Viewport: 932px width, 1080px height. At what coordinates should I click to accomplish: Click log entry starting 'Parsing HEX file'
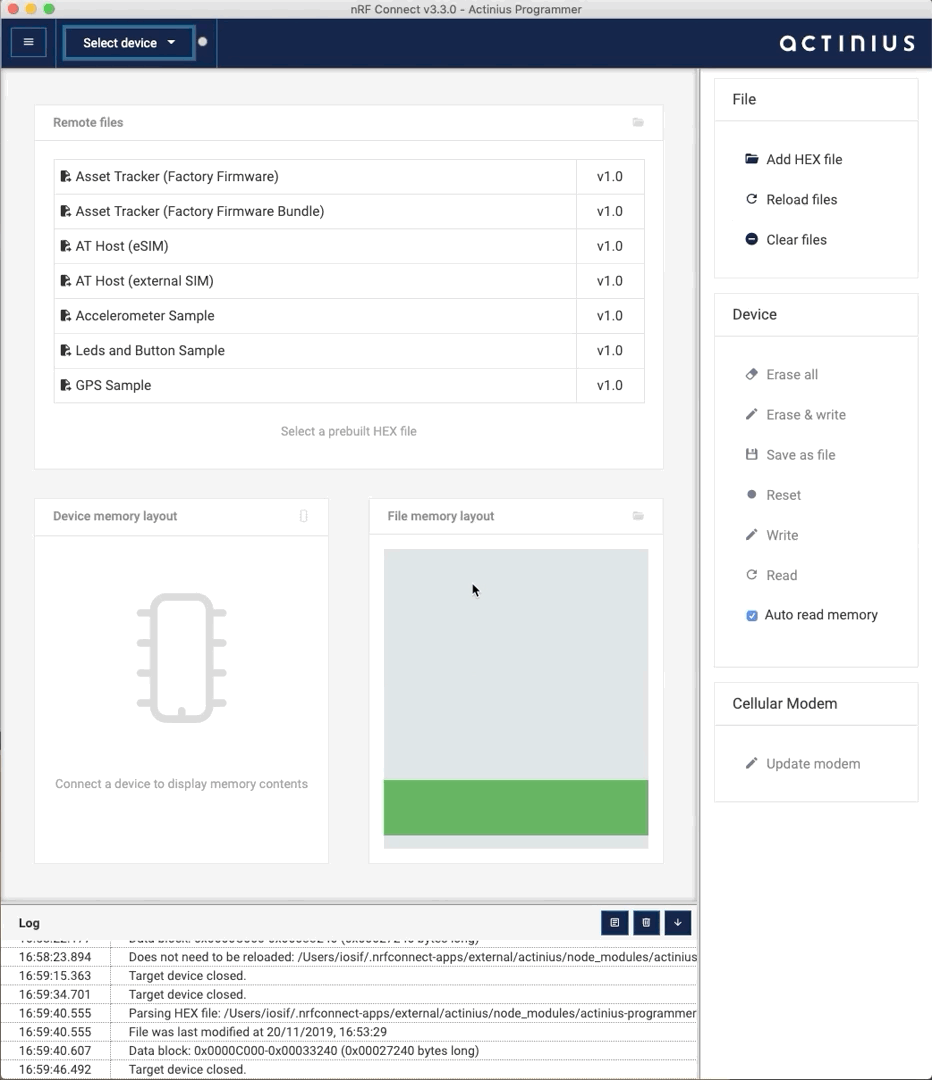pos(412,1013)
